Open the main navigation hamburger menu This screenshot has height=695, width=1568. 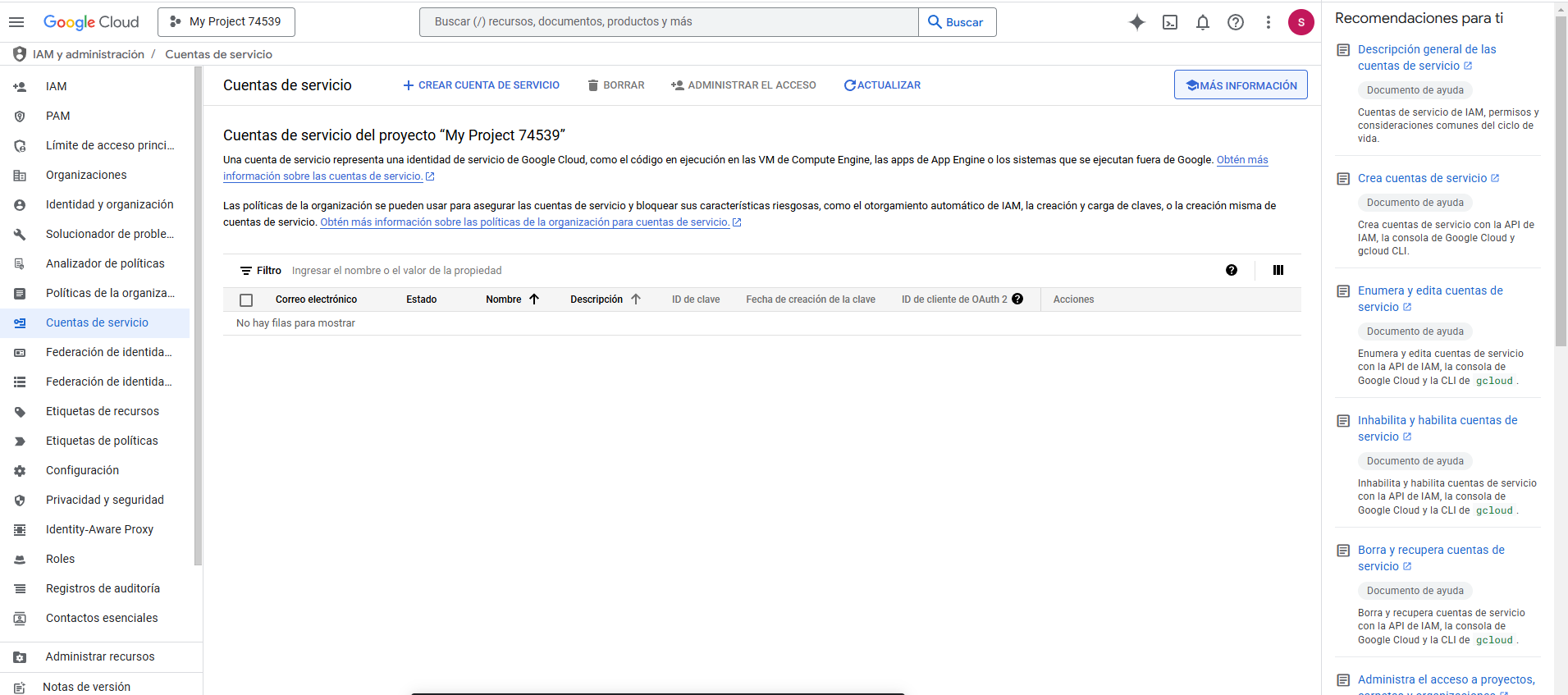click(x=16, y=22)
